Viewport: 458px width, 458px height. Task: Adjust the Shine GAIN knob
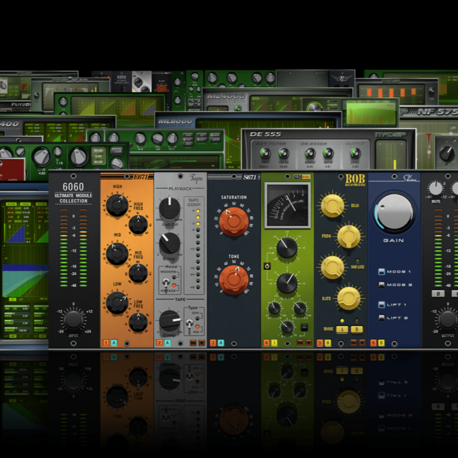tap(394, 212)
